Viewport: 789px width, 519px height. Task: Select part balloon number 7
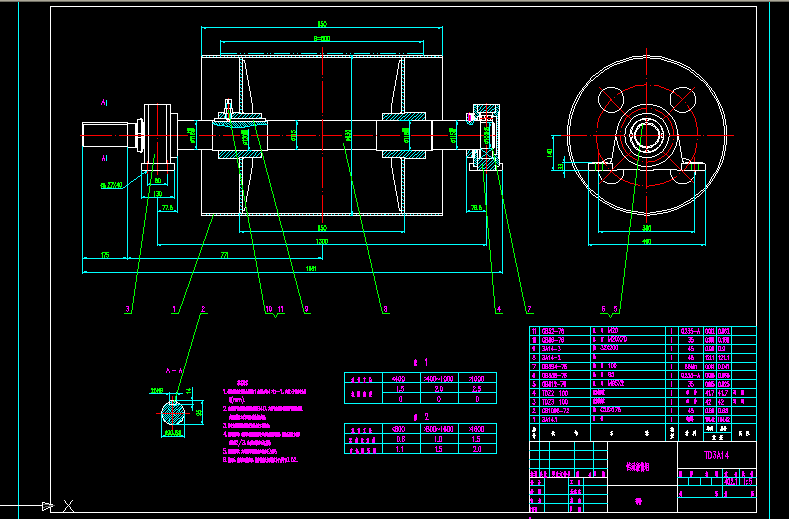527,309
